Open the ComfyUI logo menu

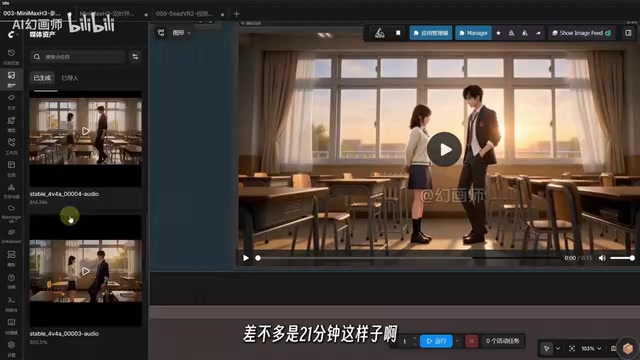pos(11,35)
